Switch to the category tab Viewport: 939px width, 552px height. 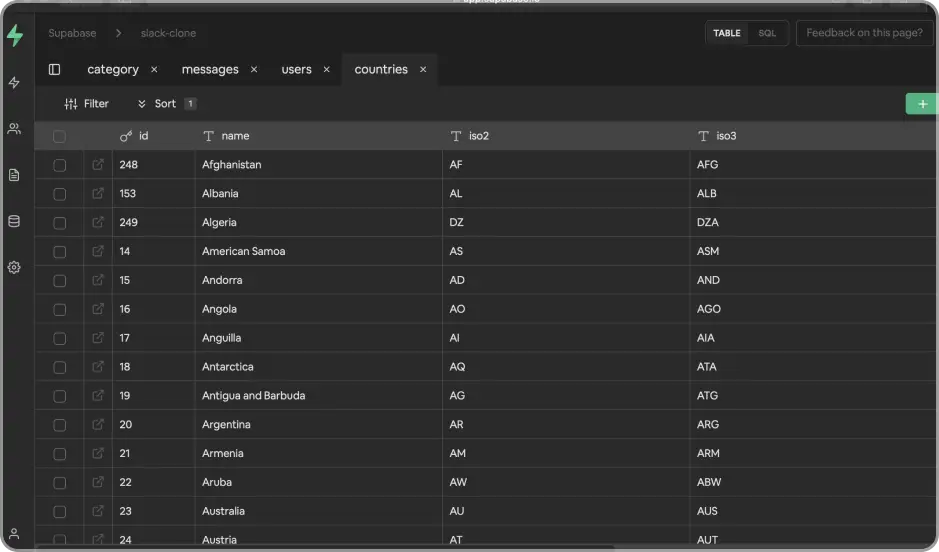click(x=113, y=69)
